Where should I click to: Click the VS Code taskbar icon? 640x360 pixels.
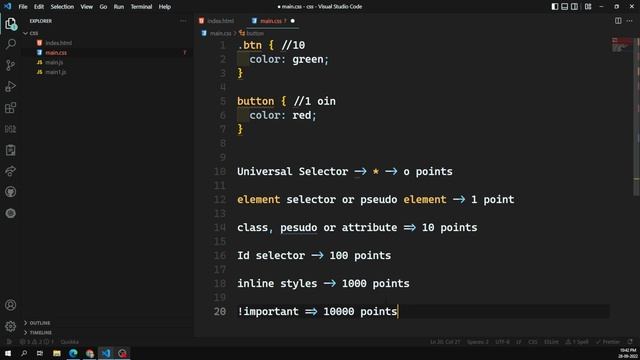point(106,353)
